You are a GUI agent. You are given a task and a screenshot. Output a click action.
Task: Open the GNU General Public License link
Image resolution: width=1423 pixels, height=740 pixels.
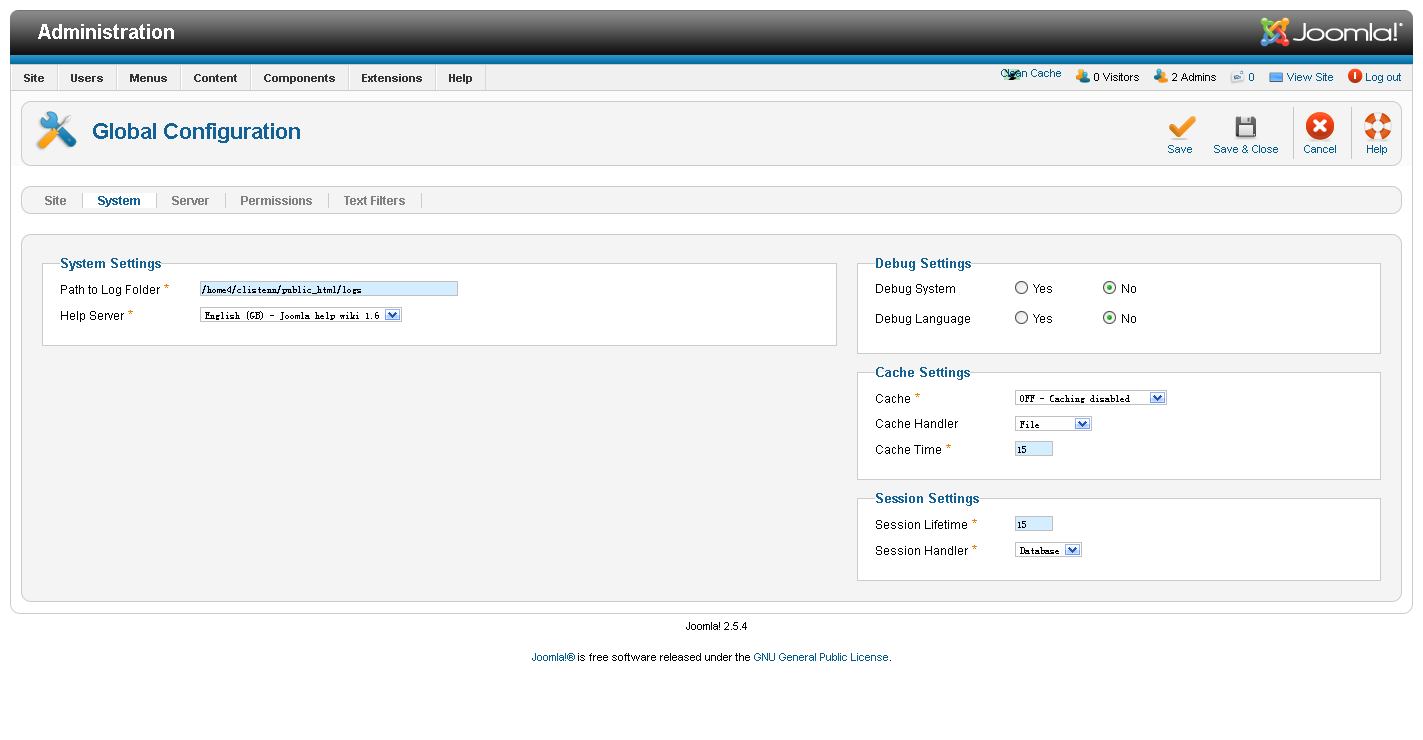point(820,658)
